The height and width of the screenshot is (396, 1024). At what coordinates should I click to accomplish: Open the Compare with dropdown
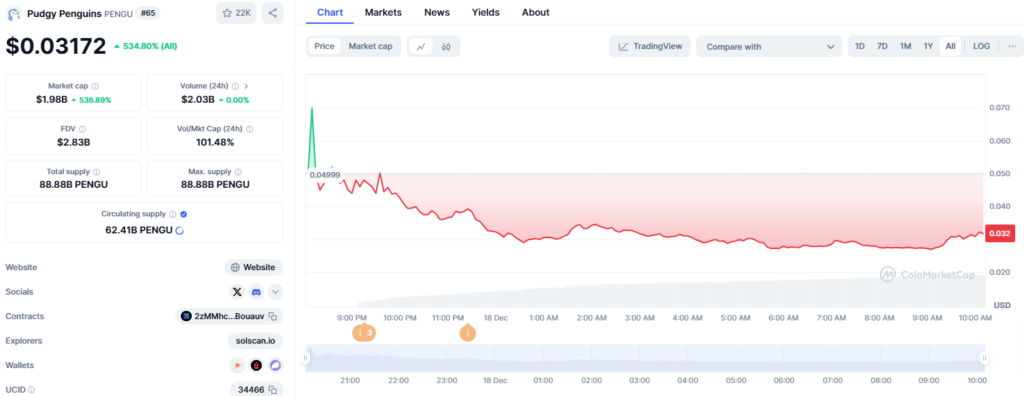[x=769, y=46]
